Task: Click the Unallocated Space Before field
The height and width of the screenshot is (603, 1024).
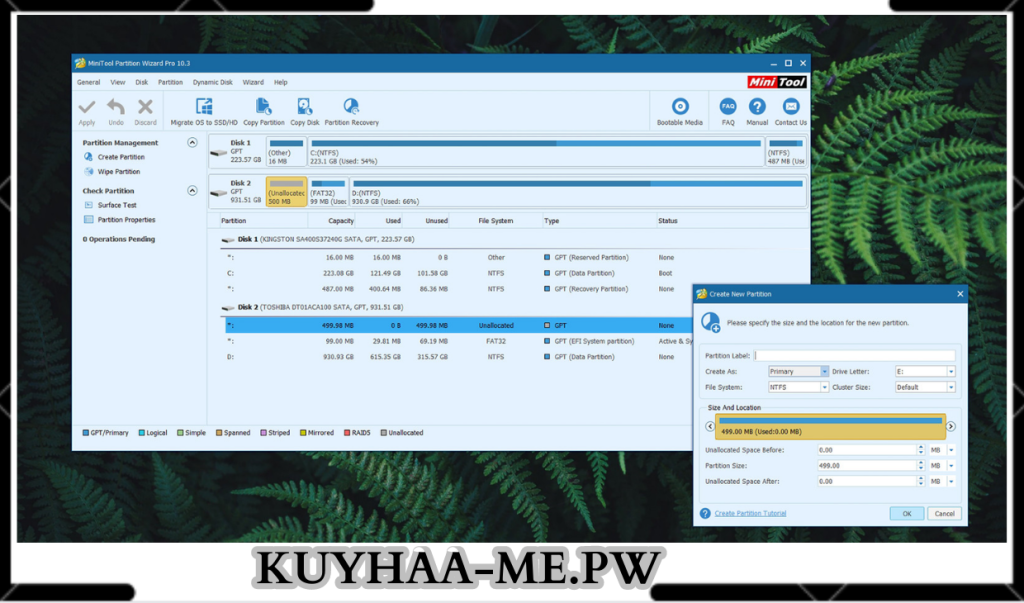Action: pos(867,450)
